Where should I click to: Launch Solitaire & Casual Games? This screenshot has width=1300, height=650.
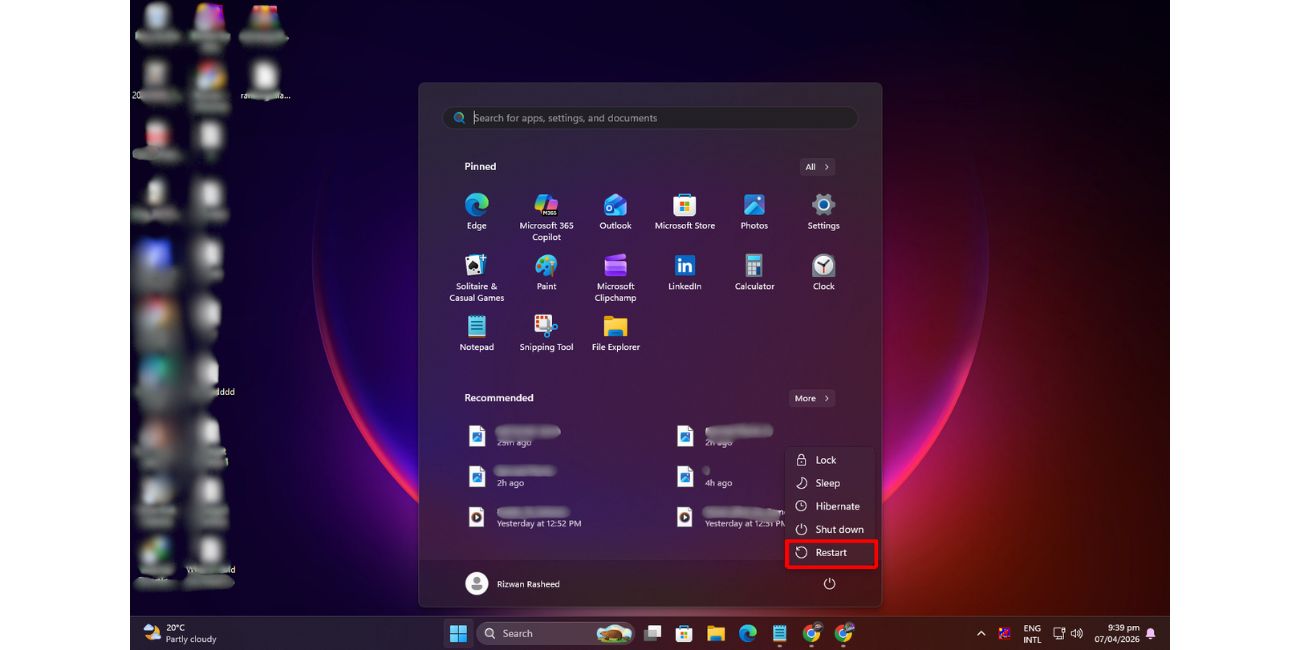(476, 270)
